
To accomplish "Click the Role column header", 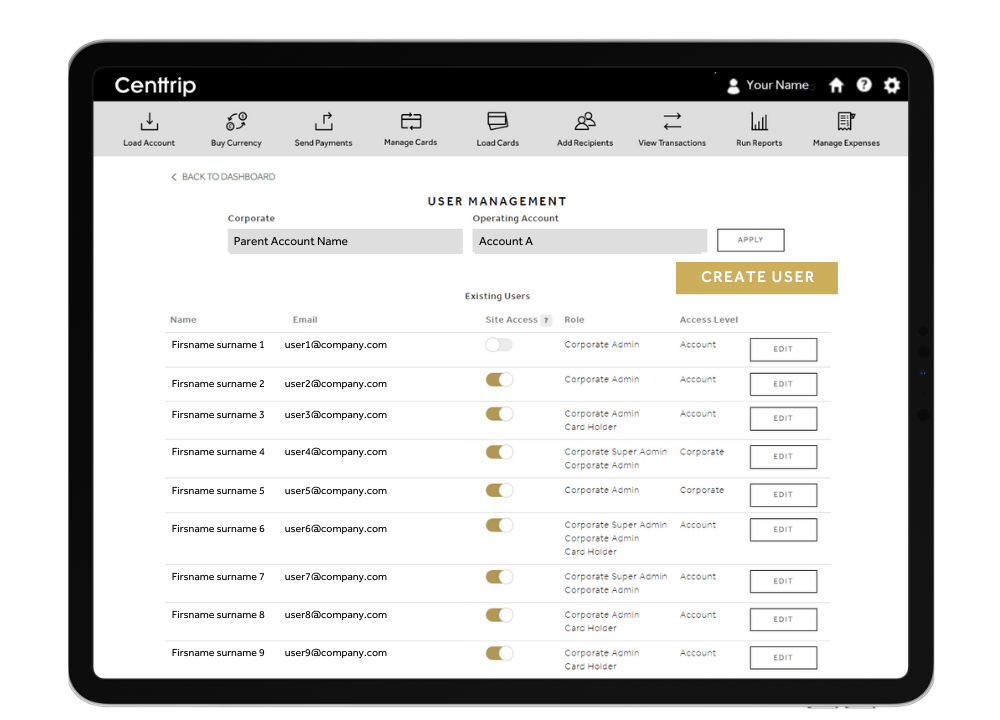I will click(x=574, y=320).
